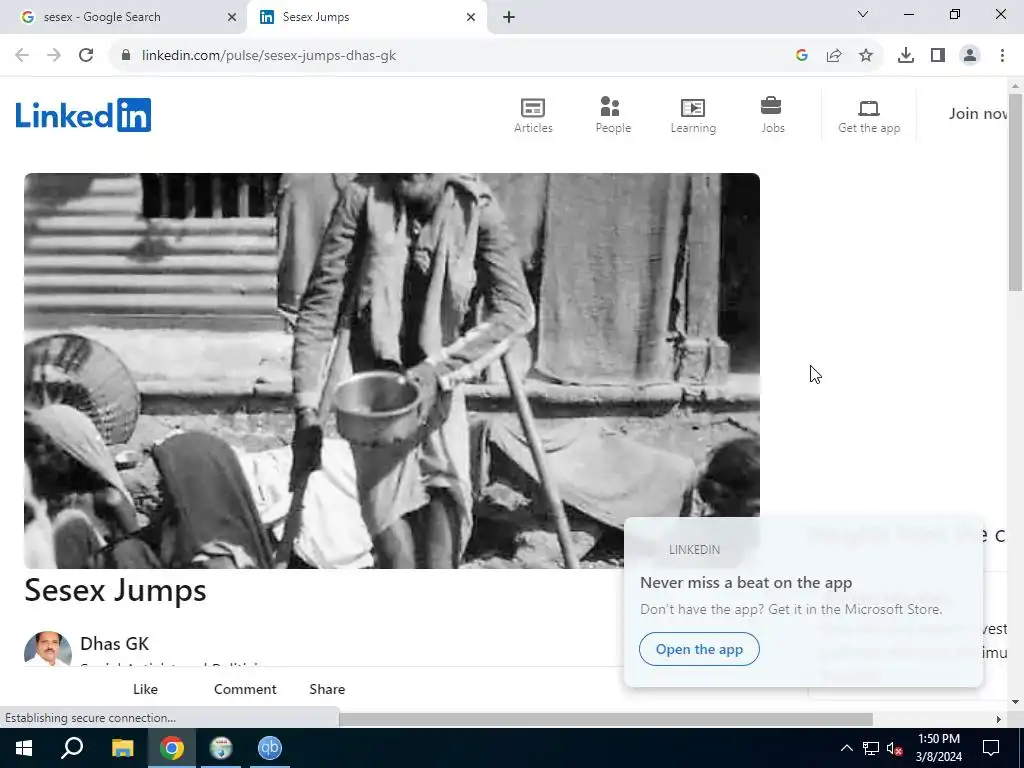The height and width of the screenshot is (768, 1024).
Task: Open the Chrome profile avatar icon
Action: [x=970, y=55]
